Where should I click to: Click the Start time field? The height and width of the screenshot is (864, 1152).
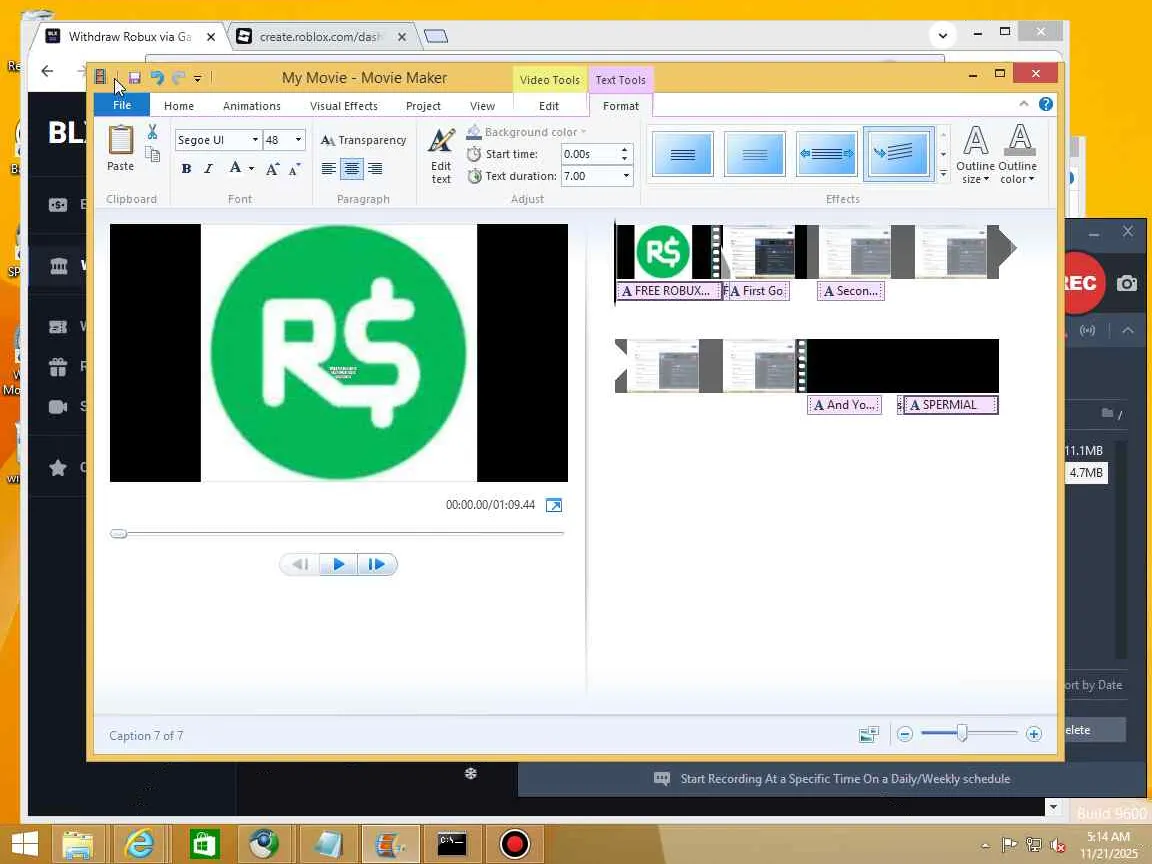590,154
